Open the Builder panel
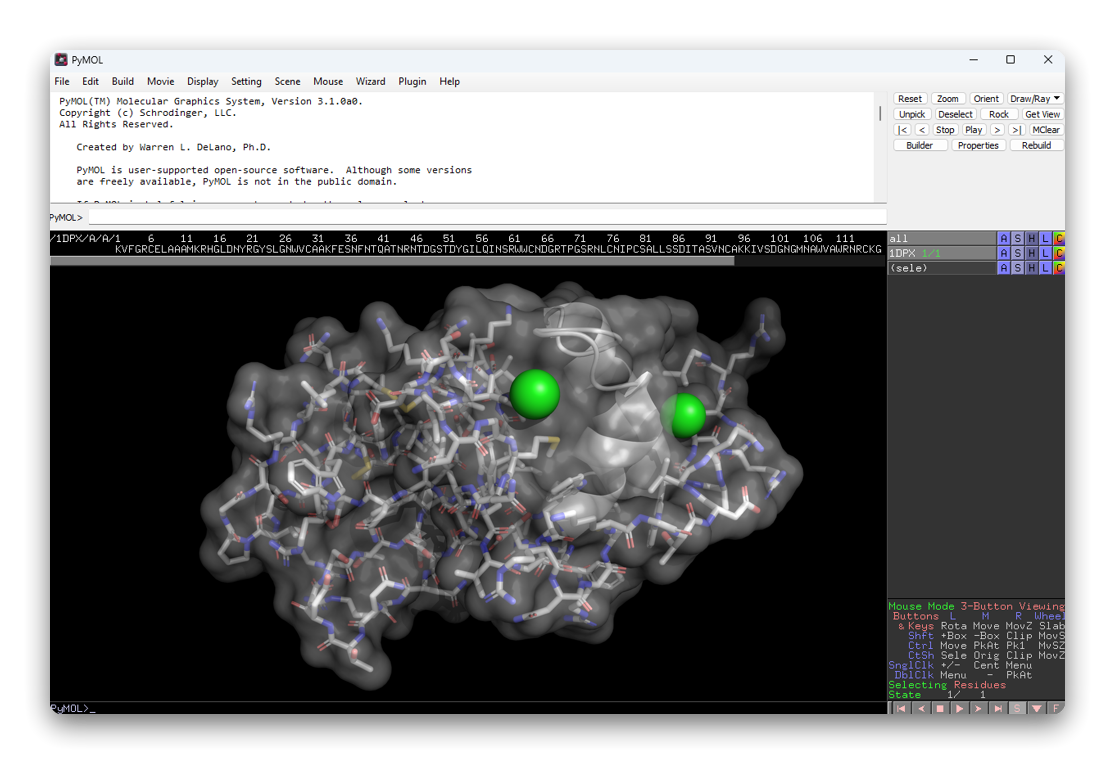Image resolution: width=1115 pixels, height=764 pixels. [x=919, y=146]
